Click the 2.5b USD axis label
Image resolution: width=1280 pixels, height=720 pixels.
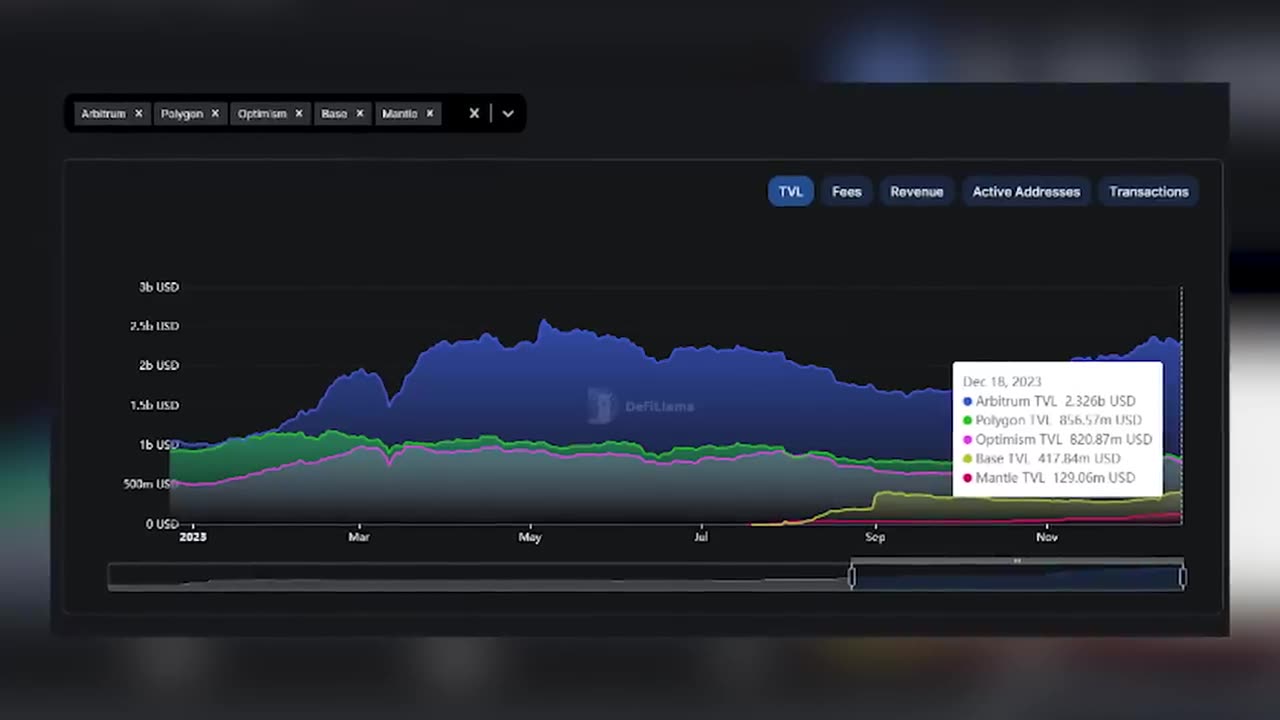coord(154,326)
